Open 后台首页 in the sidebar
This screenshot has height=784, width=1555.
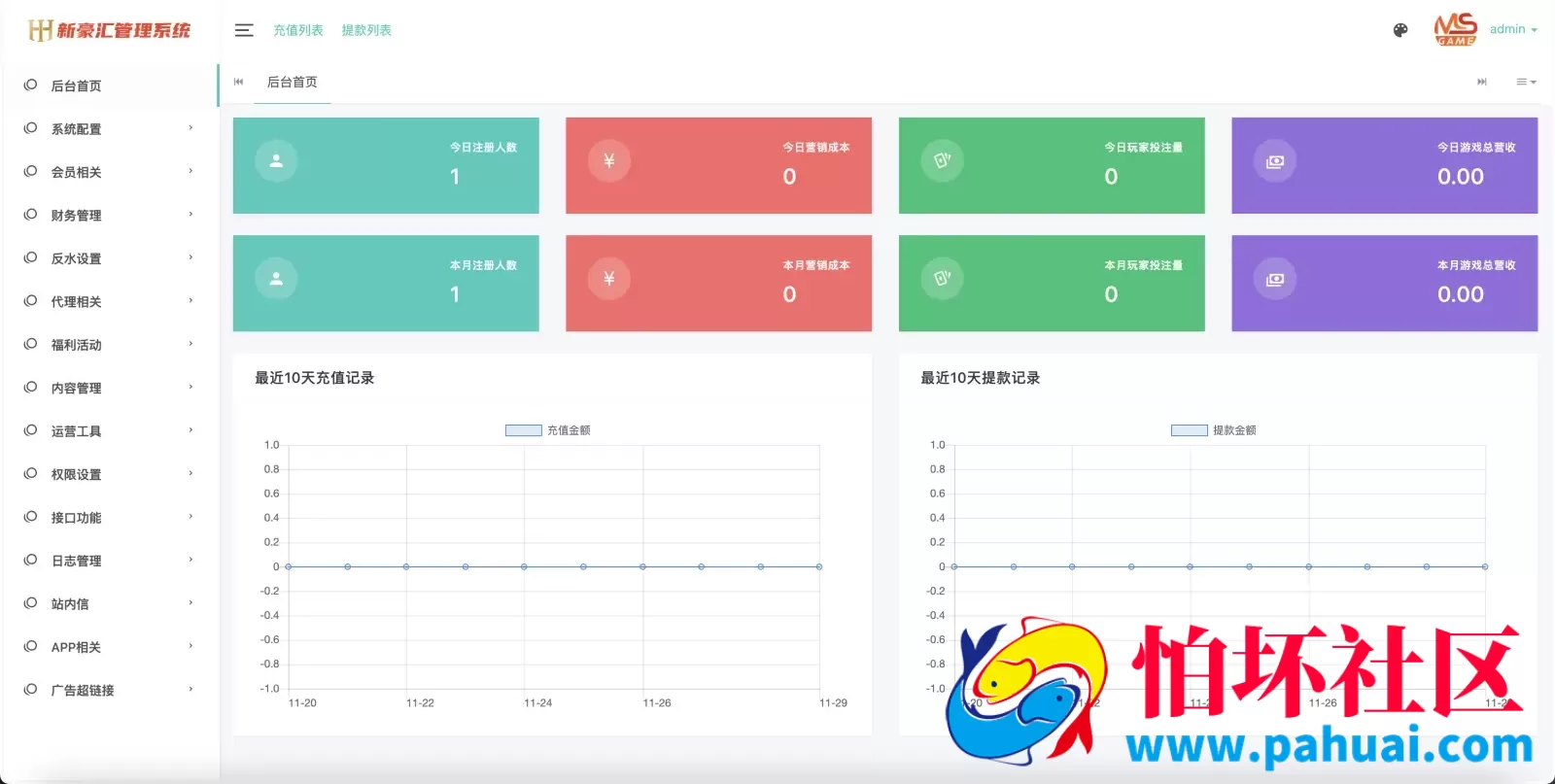pos(109,85)
